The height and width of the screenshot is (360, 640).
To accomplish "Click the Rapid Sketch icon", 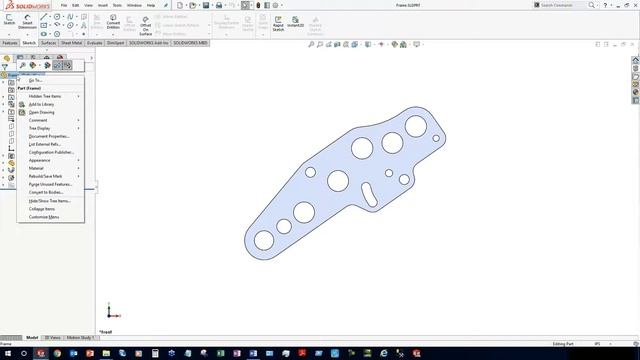I will tap(278, 23).
